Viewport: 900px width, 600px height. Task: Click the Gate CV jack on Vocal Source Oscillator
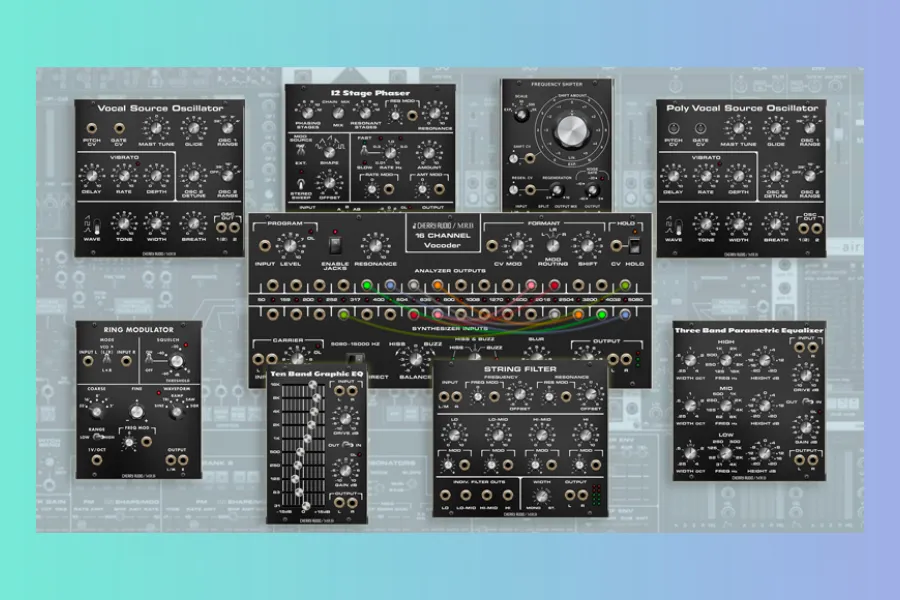pyautogui.click(x=120, y=128)
